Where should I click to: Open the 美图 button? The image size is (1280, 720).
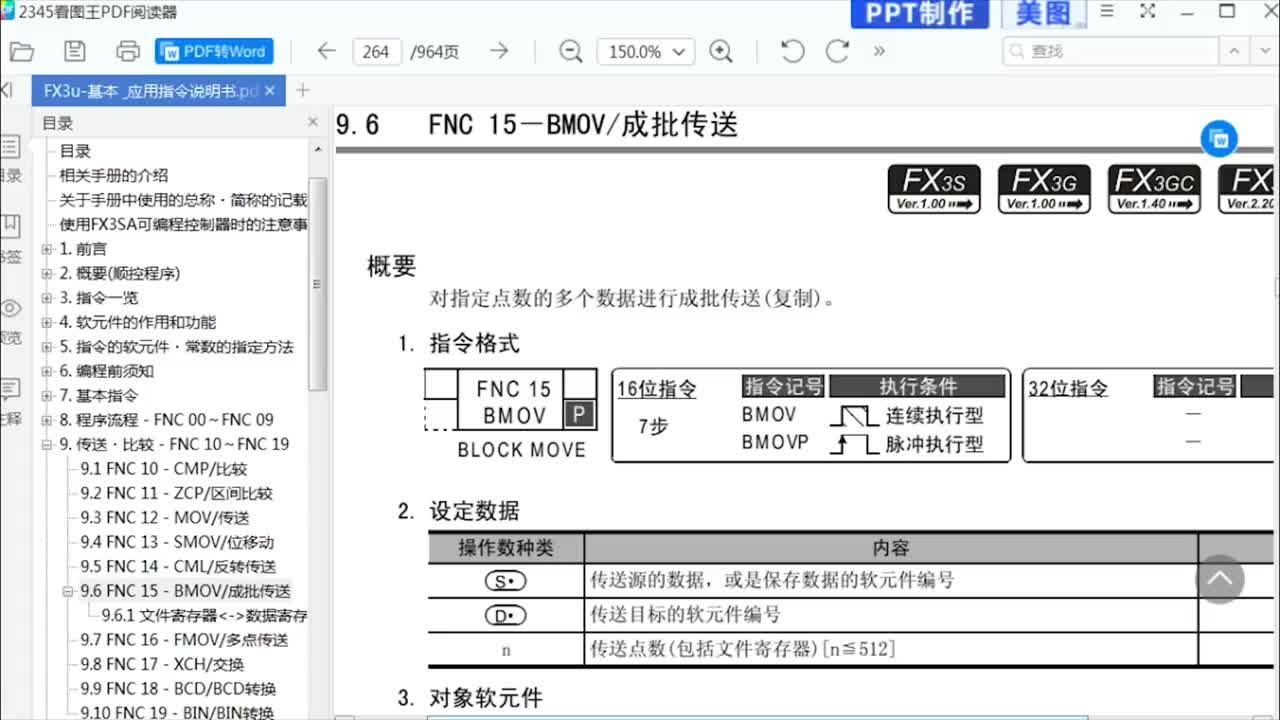click(x=1043, y=13)
